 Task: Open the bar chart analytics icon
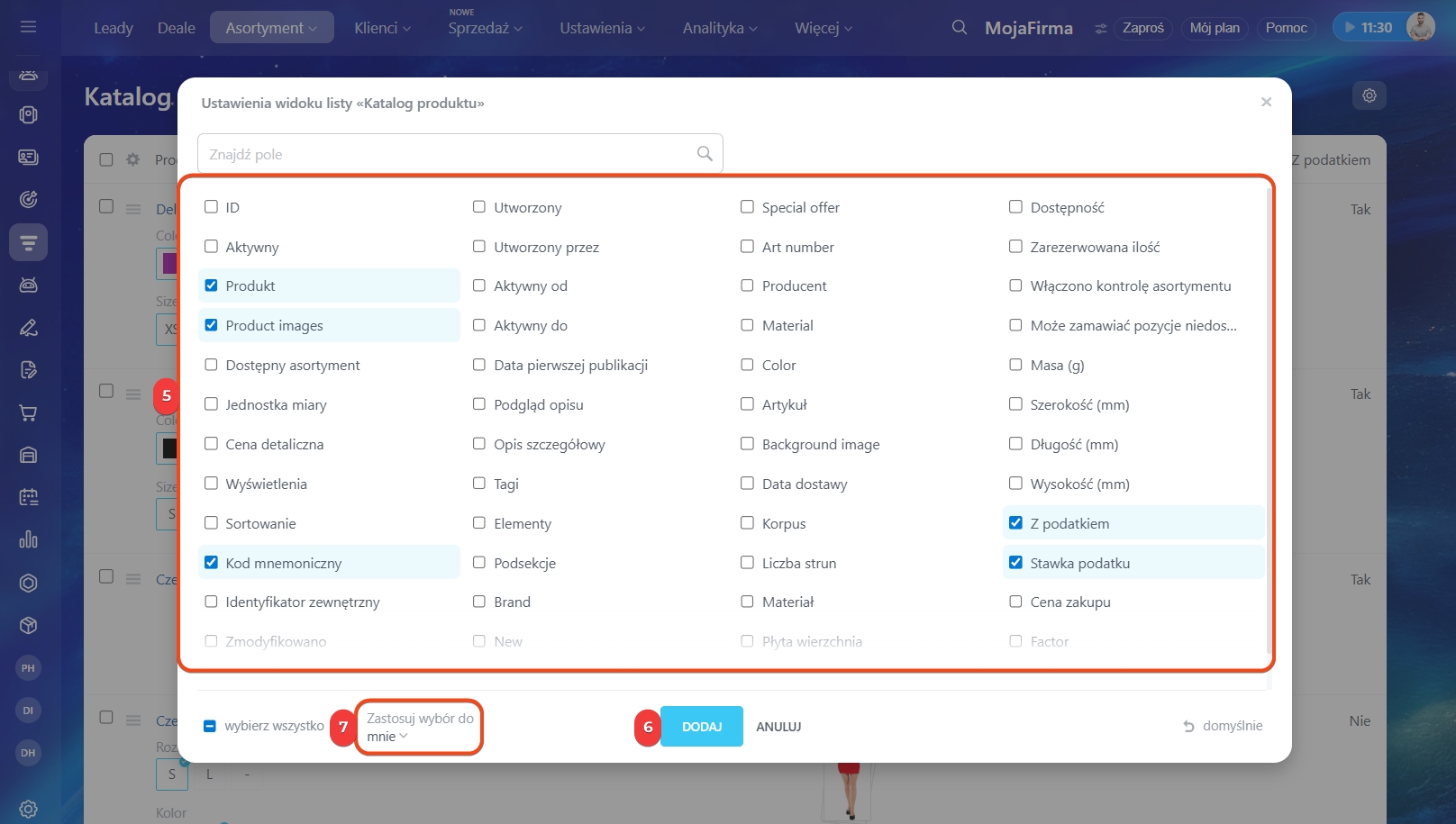[x=28, y=539]
